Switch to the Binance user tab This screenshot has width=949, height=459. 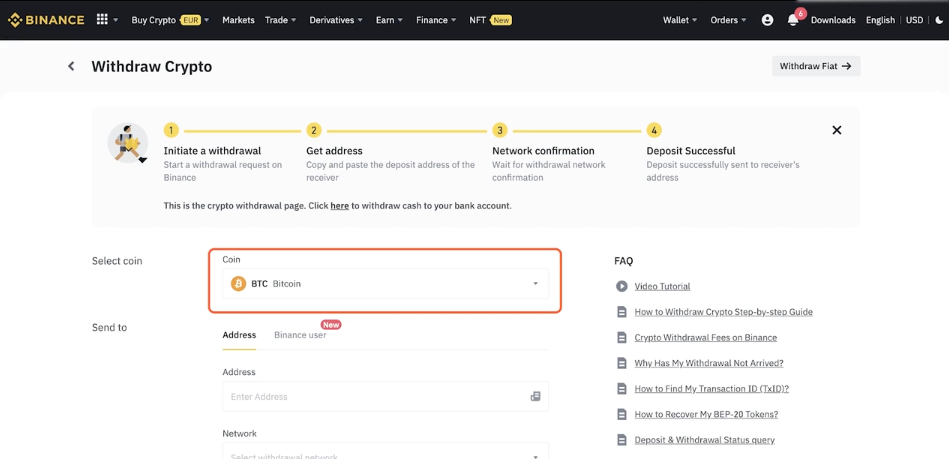pyautogui.click(x=300, y=335)
